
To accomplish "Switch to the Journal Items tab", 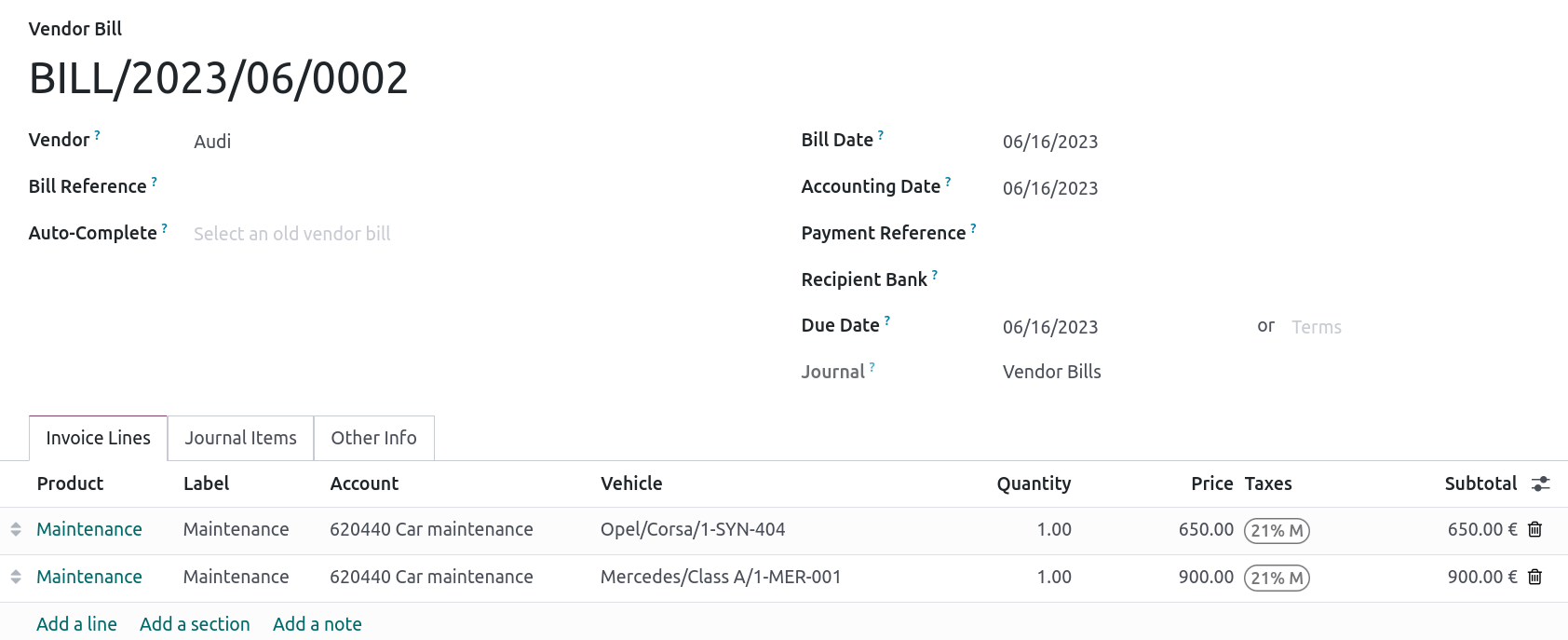I will click(x=240, y=438).
